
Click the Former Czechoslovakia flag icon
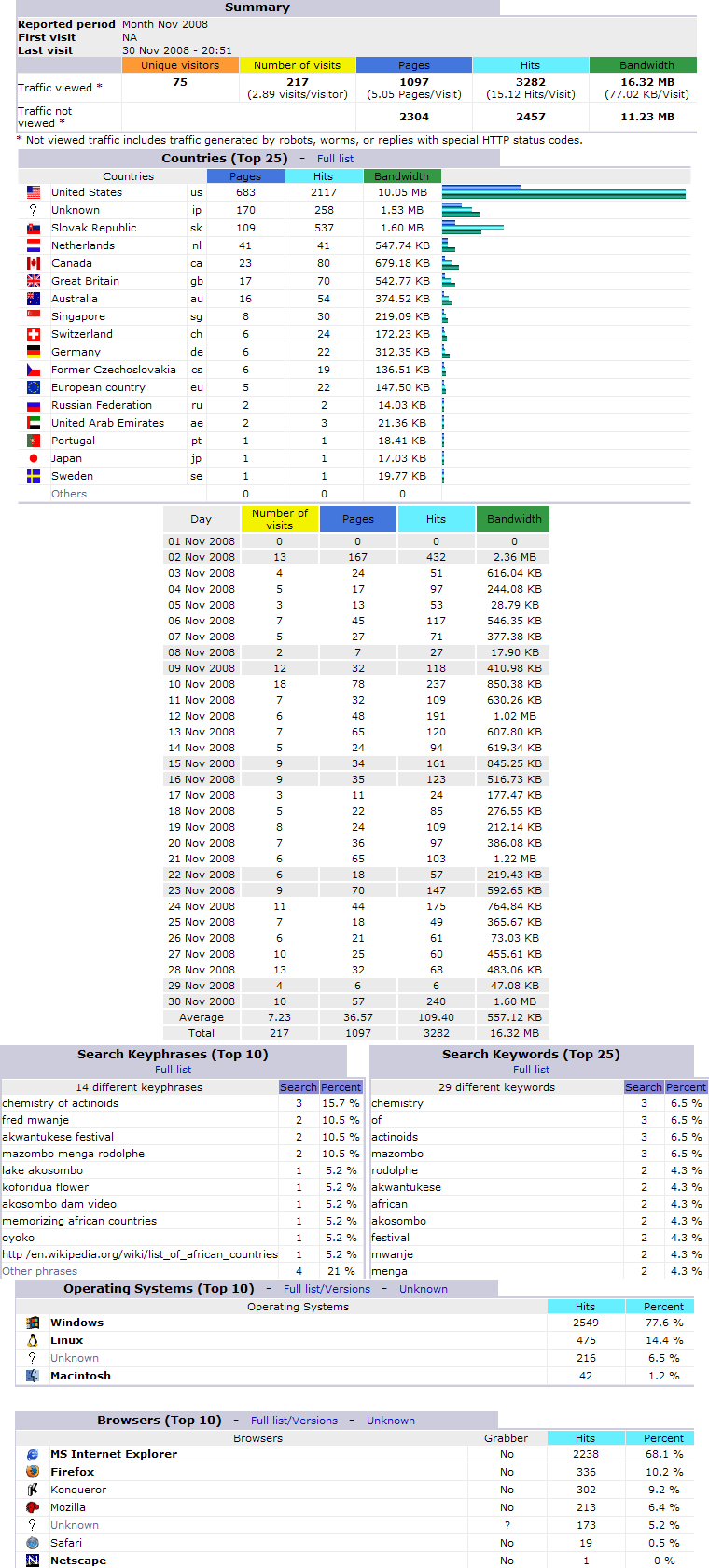(x=34, y=370)
